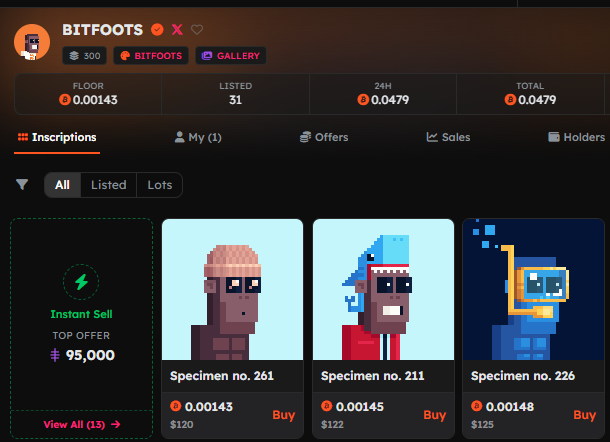Click the Instant Sell label

point(81,314)
